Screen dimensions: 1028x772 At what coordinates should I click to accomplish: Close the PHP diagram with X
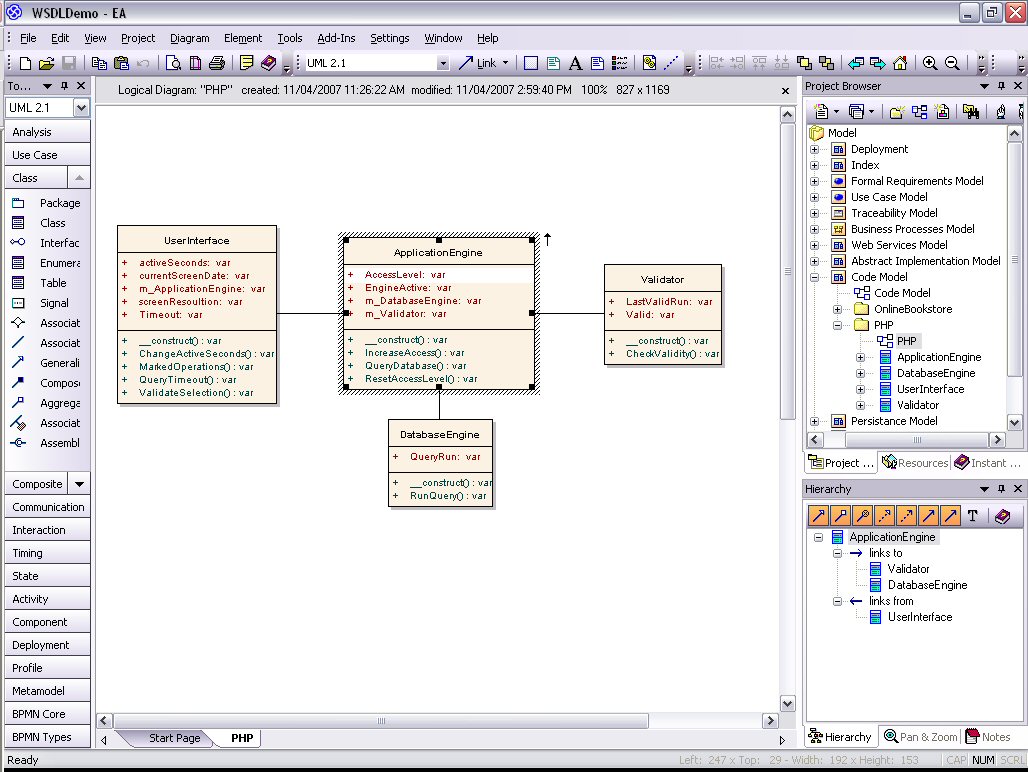click(785, 90)
